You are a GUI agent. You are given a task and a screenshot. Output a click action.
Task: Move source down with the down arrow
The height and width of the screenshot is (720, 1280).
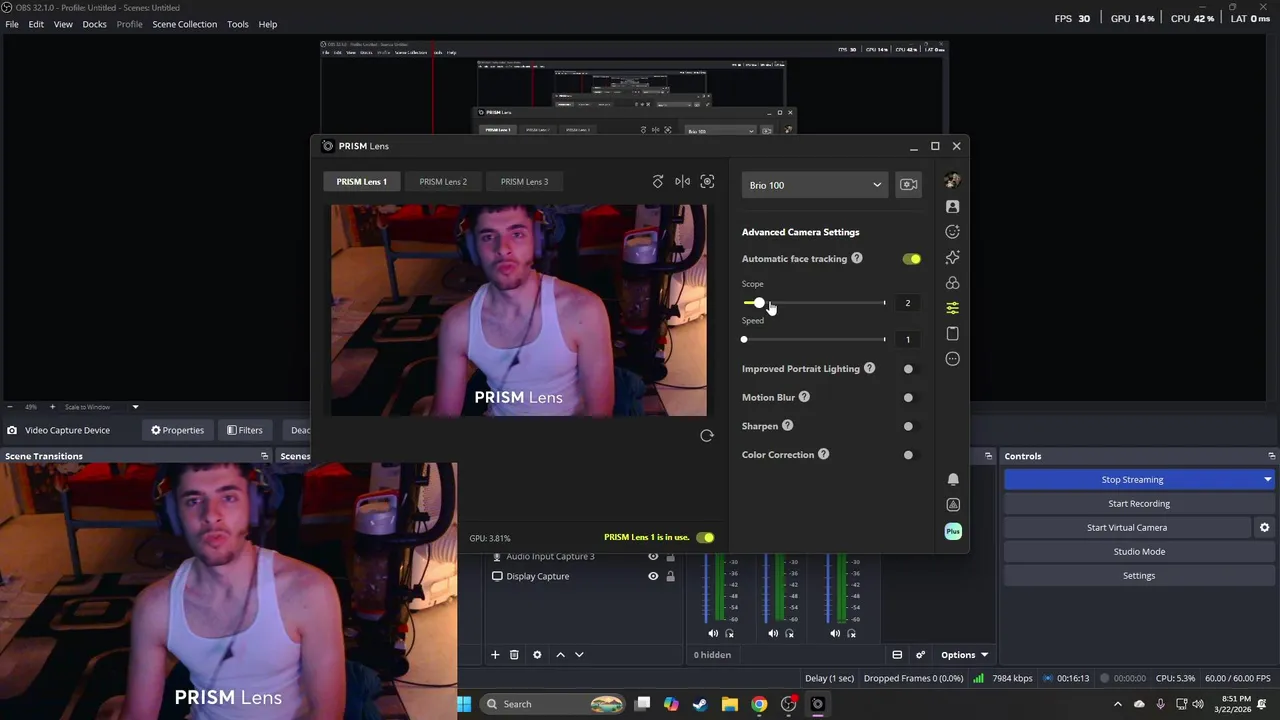pyautogui.click(x=579, y=655)
